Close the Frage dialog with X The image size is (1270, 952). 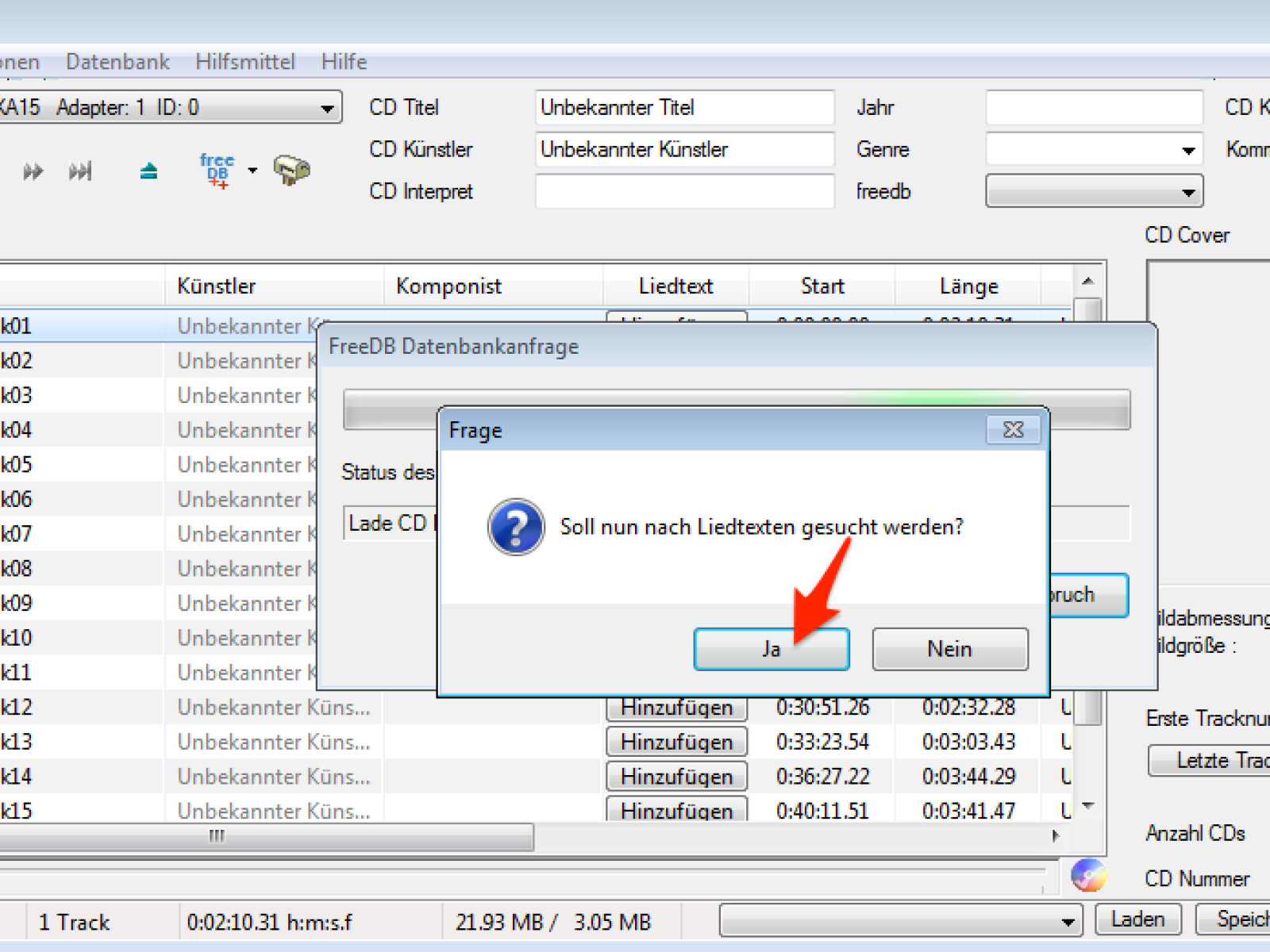(x=1013, y=430)
